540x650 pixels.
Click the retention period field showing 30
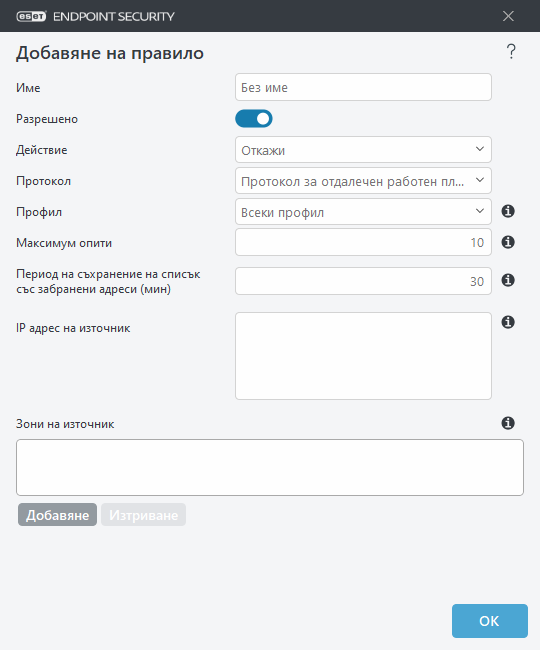pyautogui.click(x=363, y=281)
